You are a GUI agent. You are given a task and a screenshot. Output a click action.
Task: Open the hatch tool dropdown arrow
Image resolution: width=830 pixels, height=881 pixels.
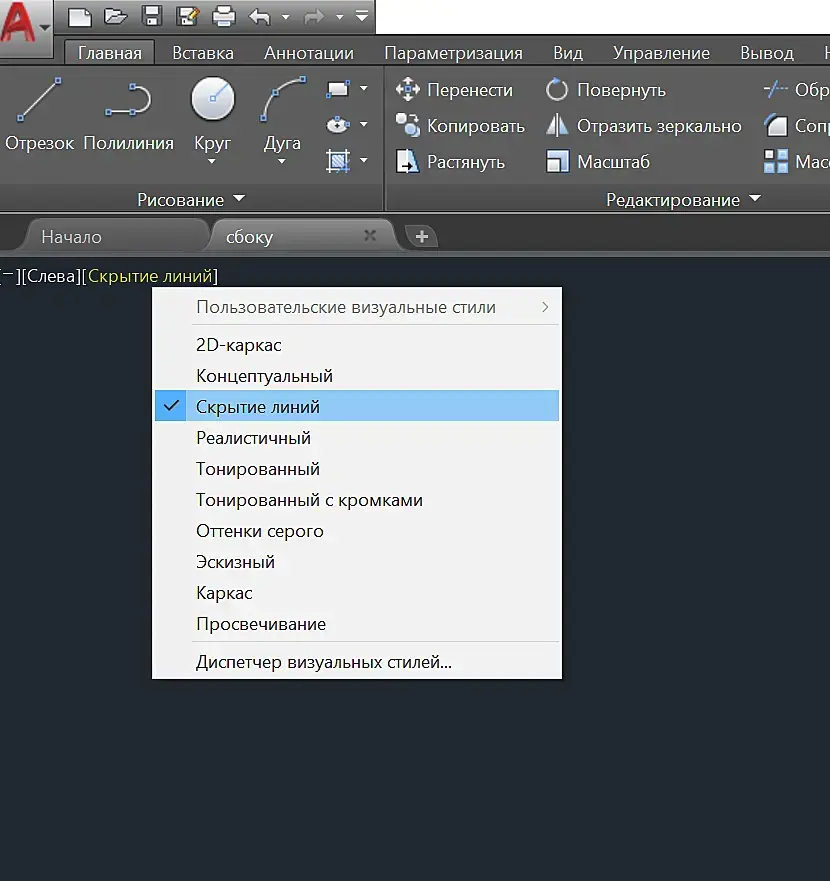click(364, 161)
